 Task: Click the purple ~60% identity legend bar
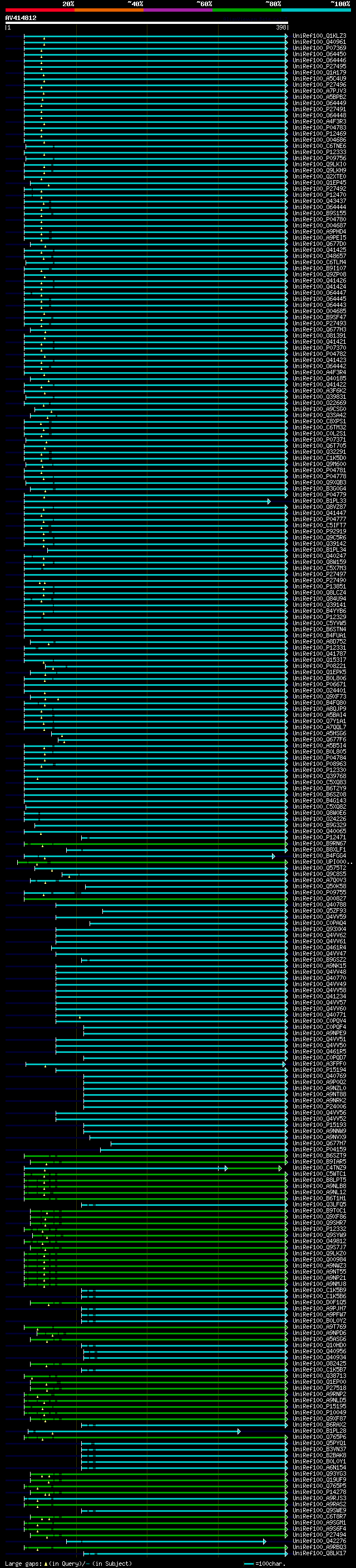point(177,10)
